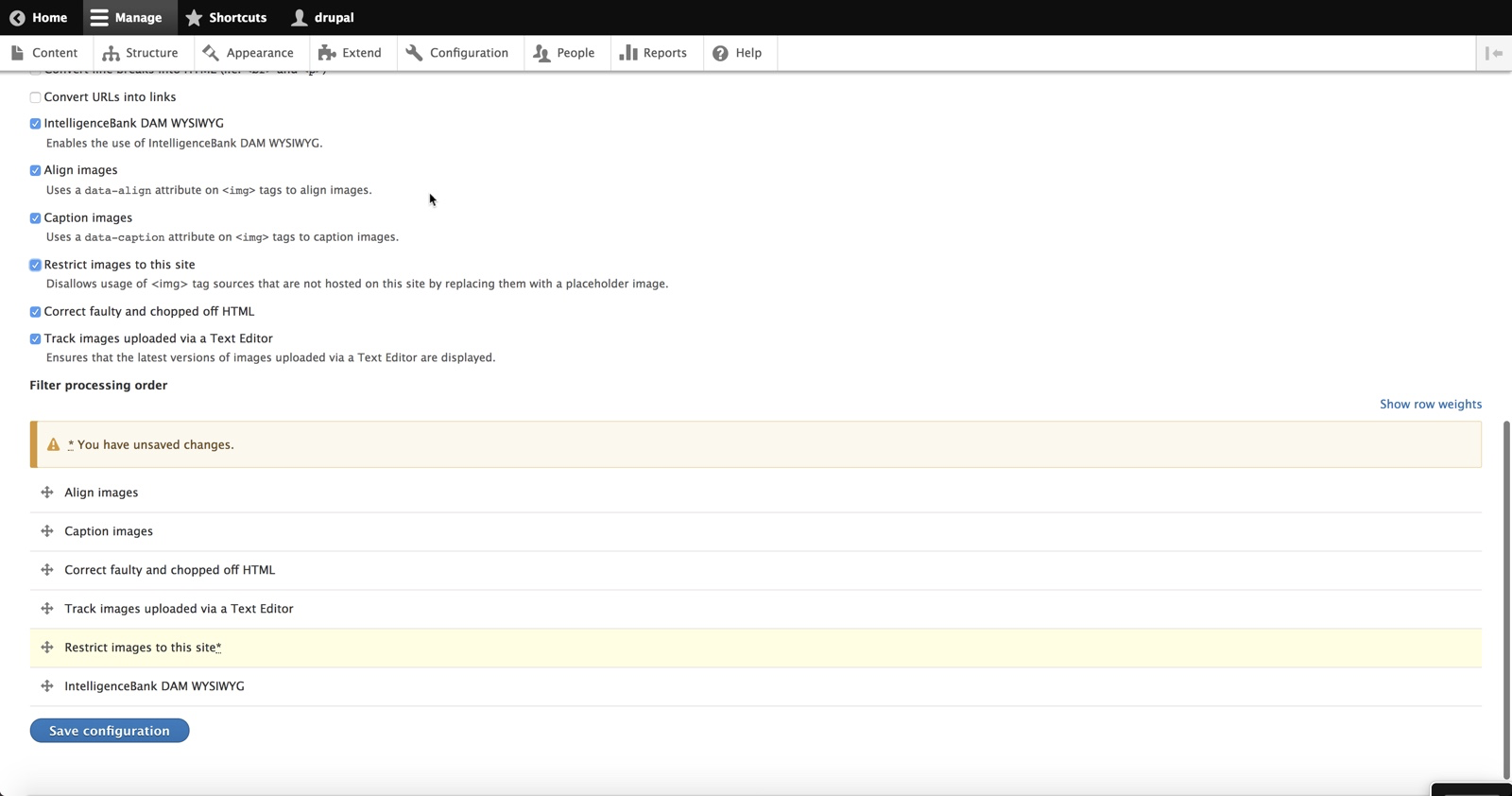1512x796 pixels.
Task: Click the Save configuration button
Action: [x=110, y=731]
